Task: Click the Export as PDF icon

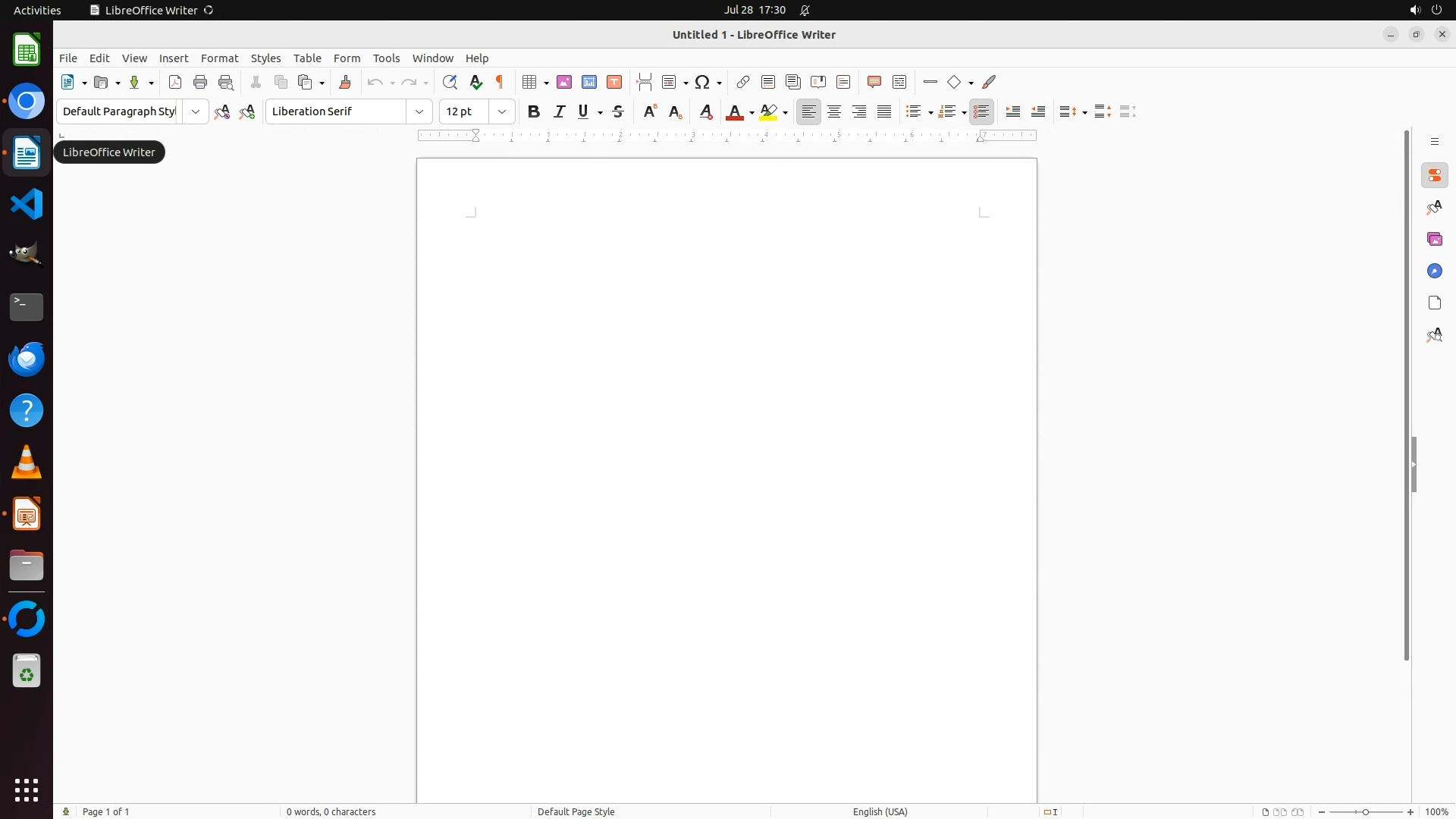Action: 175,83
